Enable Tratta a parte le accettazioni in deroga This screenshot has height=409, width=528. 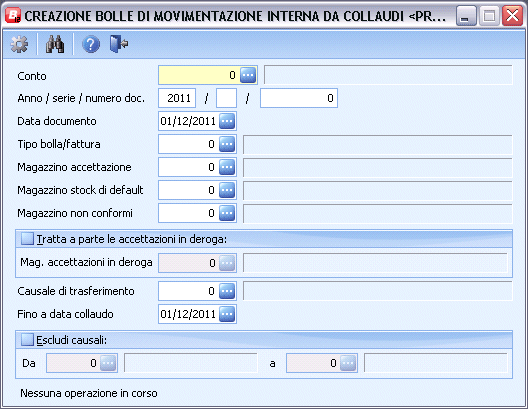coord(27,239)
